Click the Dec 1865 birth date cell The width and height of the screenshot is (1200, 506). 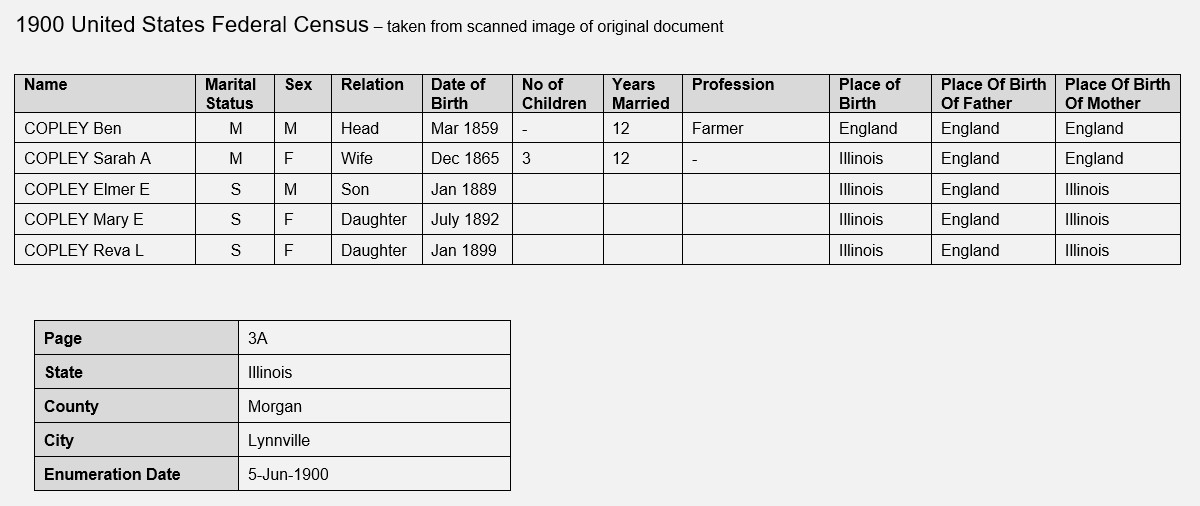point(467,158)
